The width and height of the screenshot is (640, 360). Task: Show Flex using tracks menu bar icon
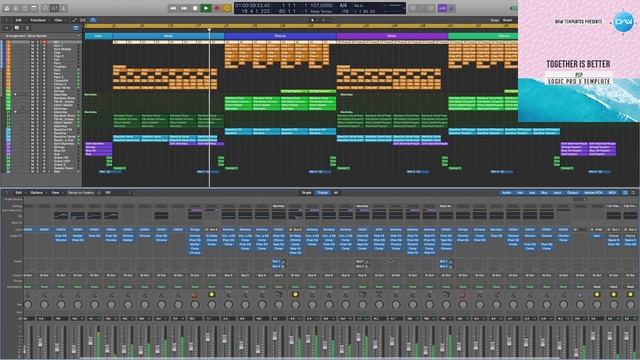[83, 20]
